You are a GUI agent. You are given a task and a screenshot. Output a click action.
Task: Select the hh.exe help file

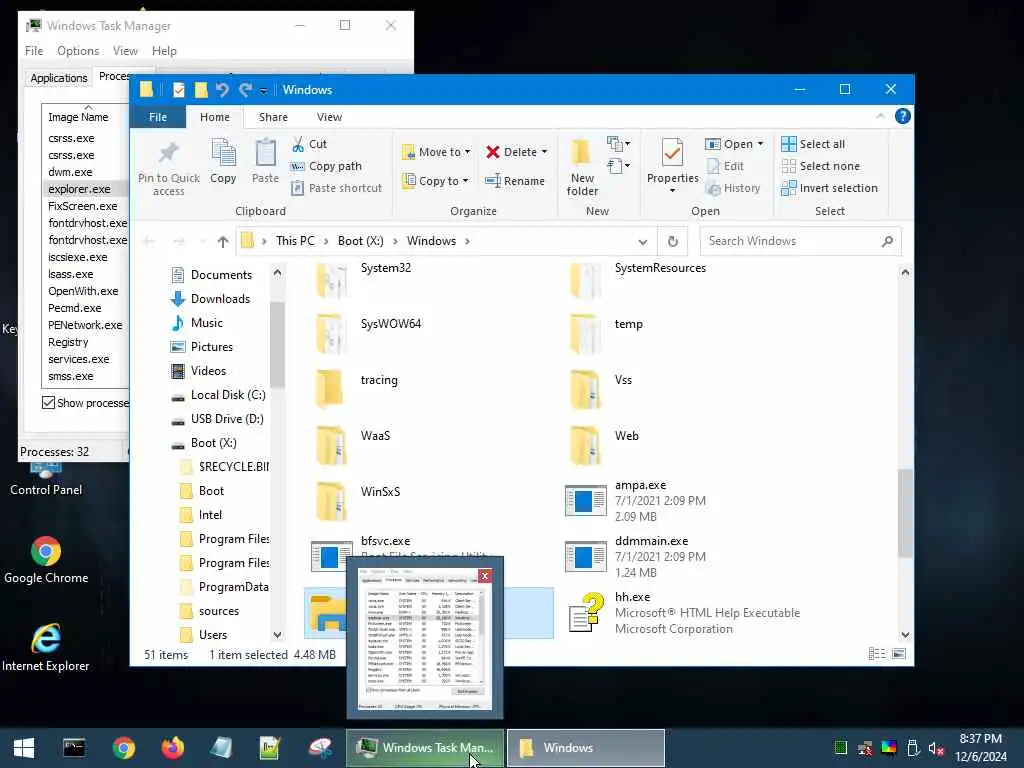[684, 613]
